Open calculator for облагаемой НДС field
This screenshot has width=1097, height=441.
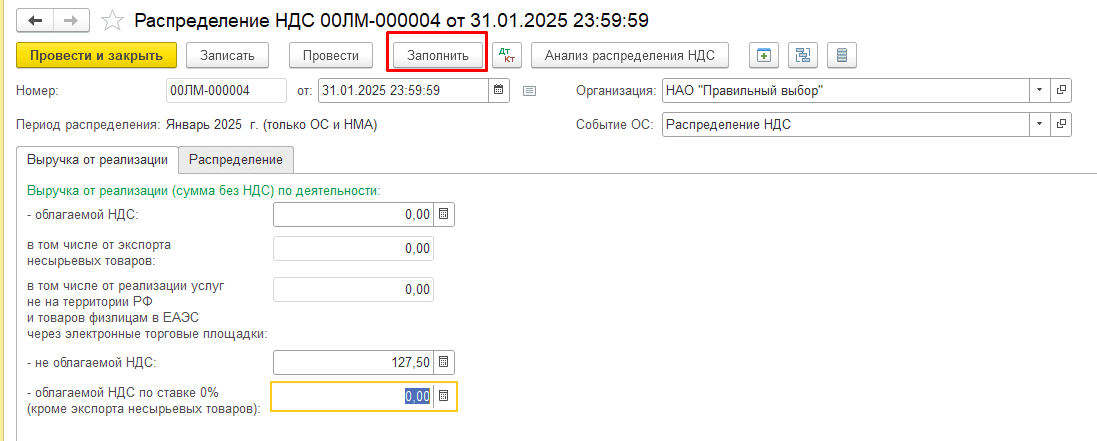point(445,214)
